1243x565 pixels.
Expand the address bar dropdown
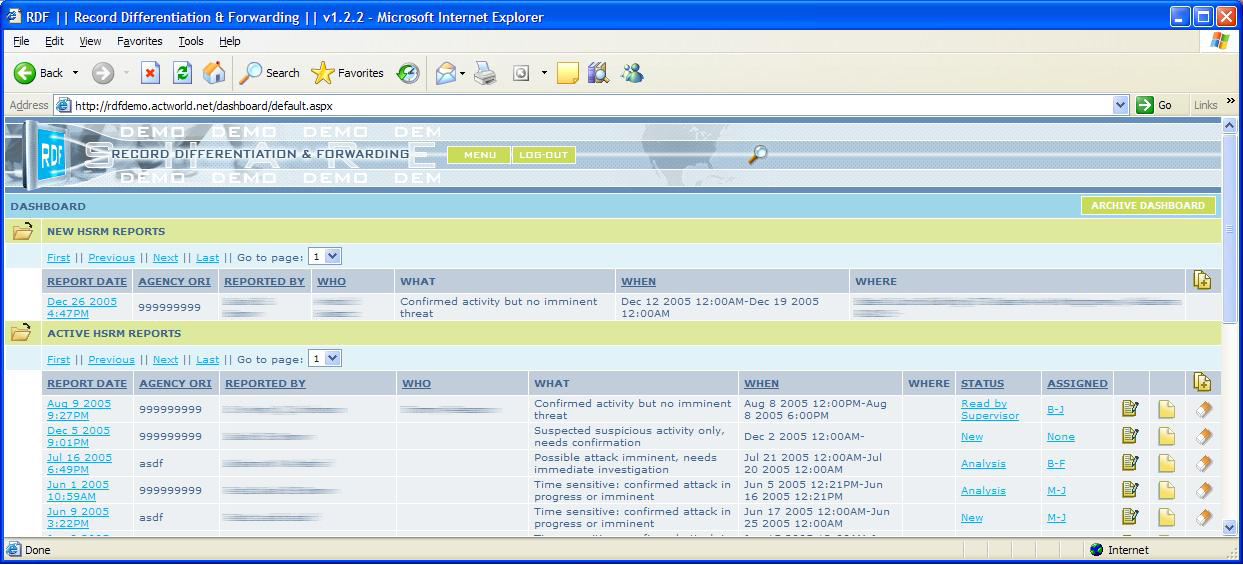(1121, 105)
